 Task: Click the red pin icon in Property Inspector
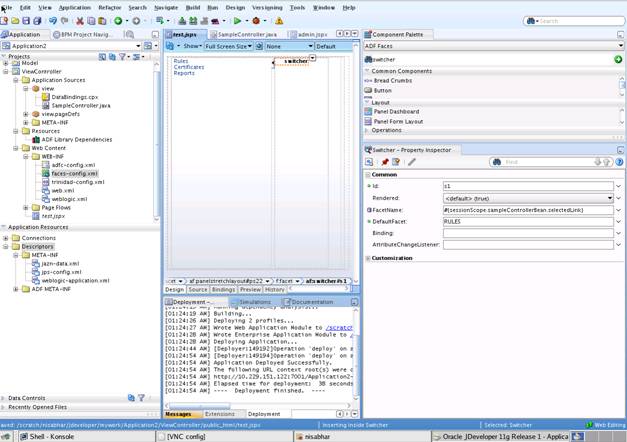[x=385, y=162]
